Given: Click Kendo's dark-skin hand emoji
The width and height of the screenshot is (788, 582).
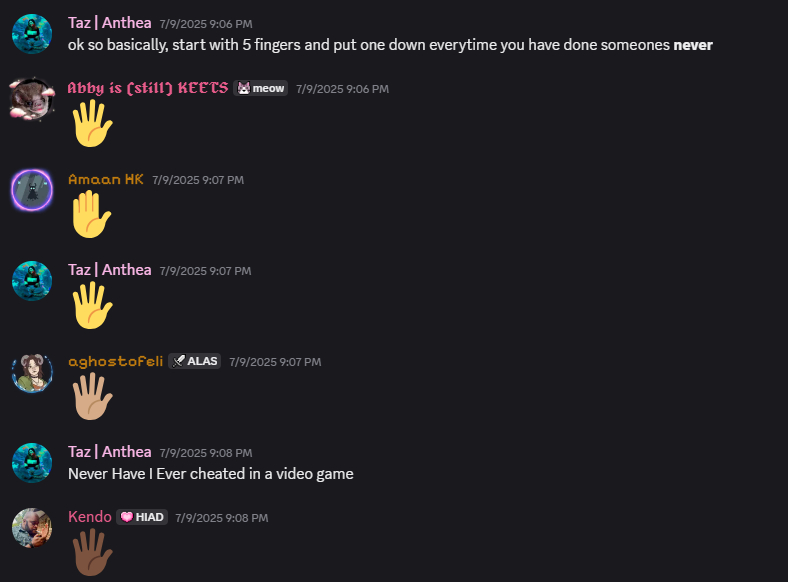Looking at the screenshot, I should pos(91,553).
